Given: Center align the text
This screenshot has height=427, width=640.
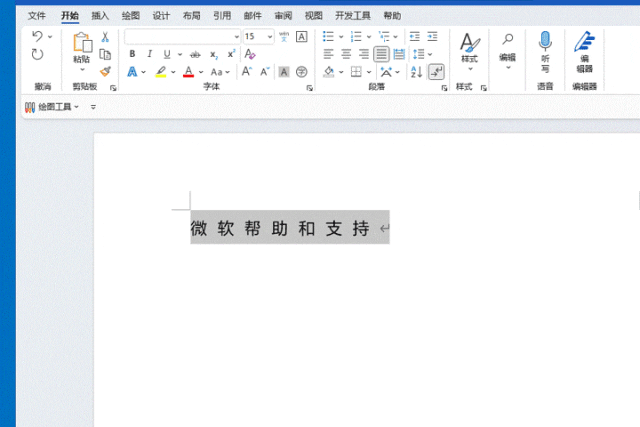Looking at the screenshot, I should tap(346, 54).
